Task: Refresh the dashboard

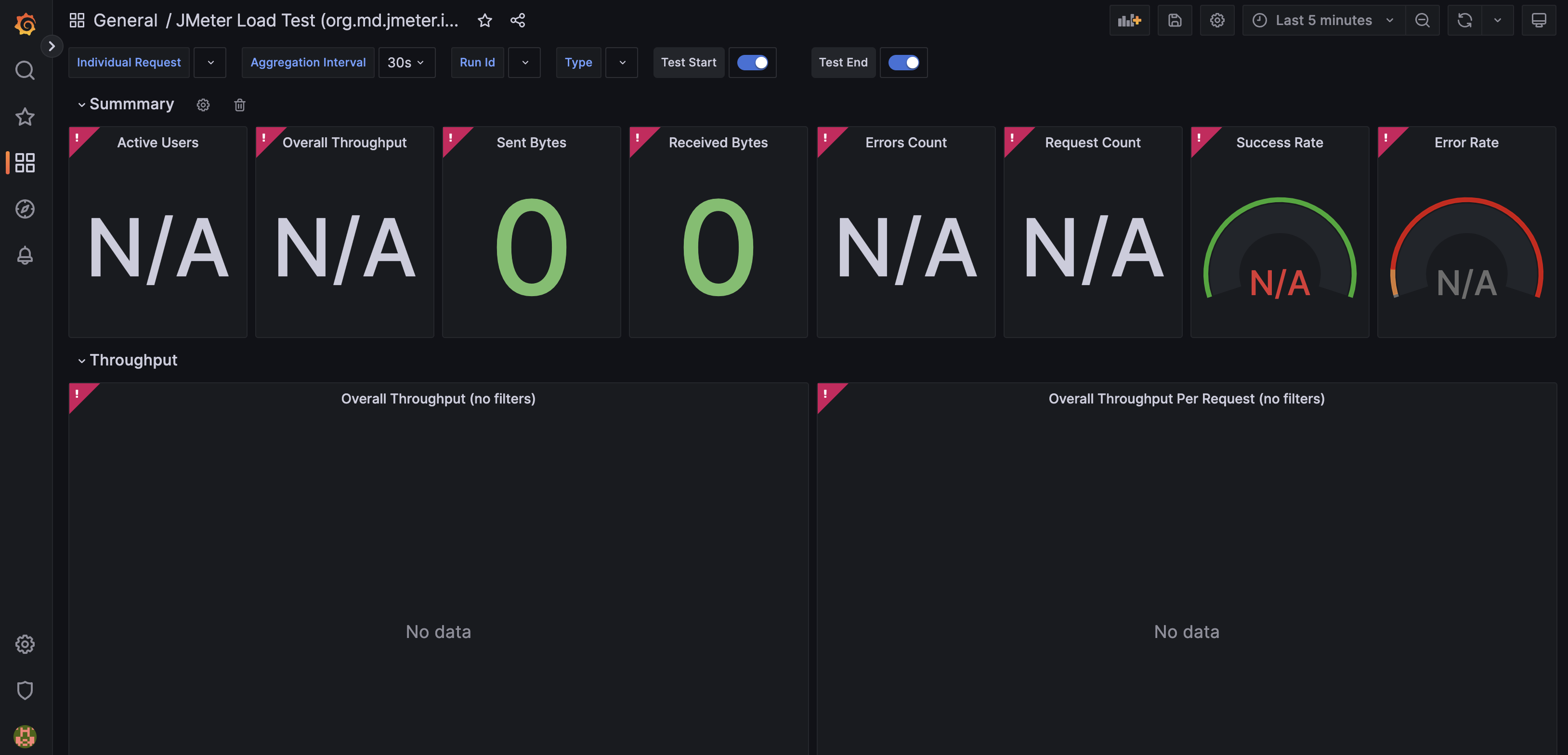Action: coord(1464,20)
